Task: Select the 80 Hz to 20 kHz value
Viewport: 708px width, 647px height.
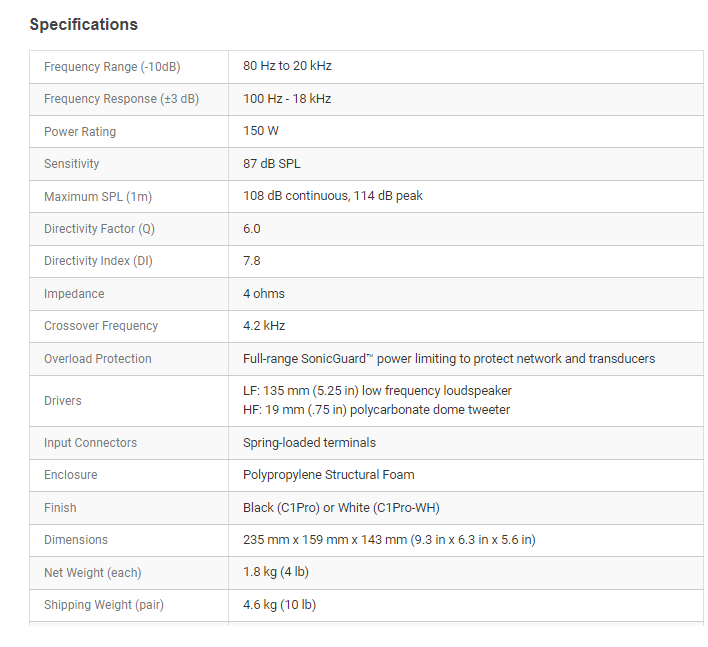Action: click(287, 66)
